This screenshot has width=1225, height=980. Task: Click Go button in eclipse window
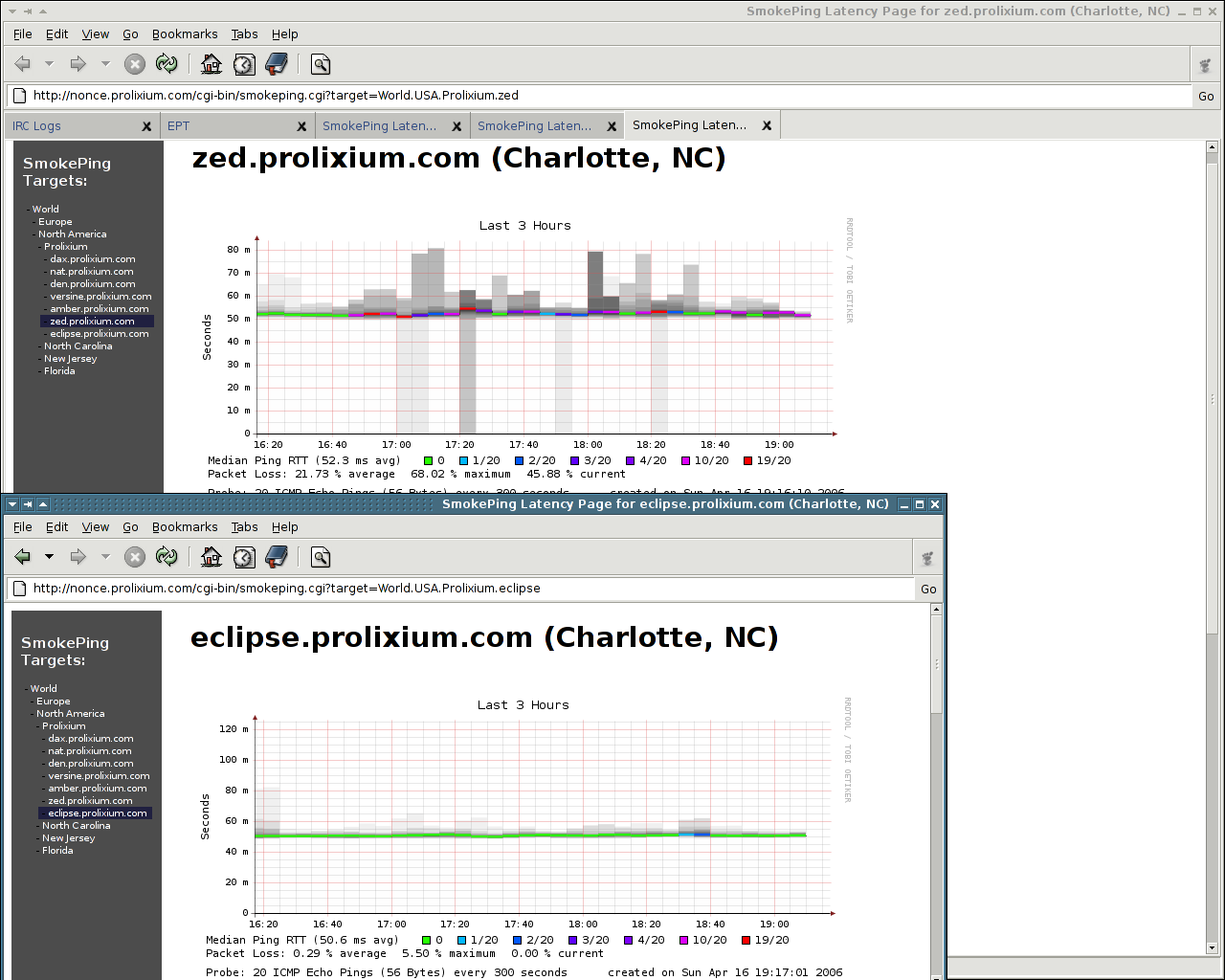(x=928, y=589)
